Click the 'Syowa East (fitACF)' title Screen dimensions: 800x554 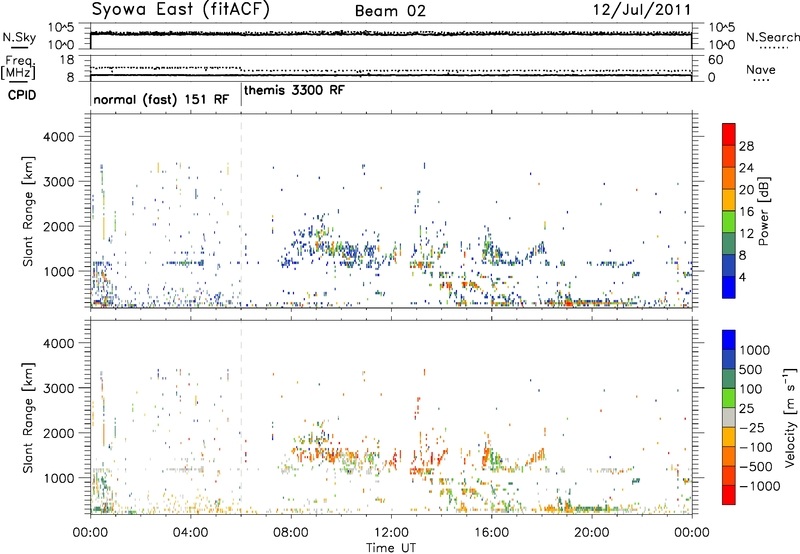pos(180,10)
